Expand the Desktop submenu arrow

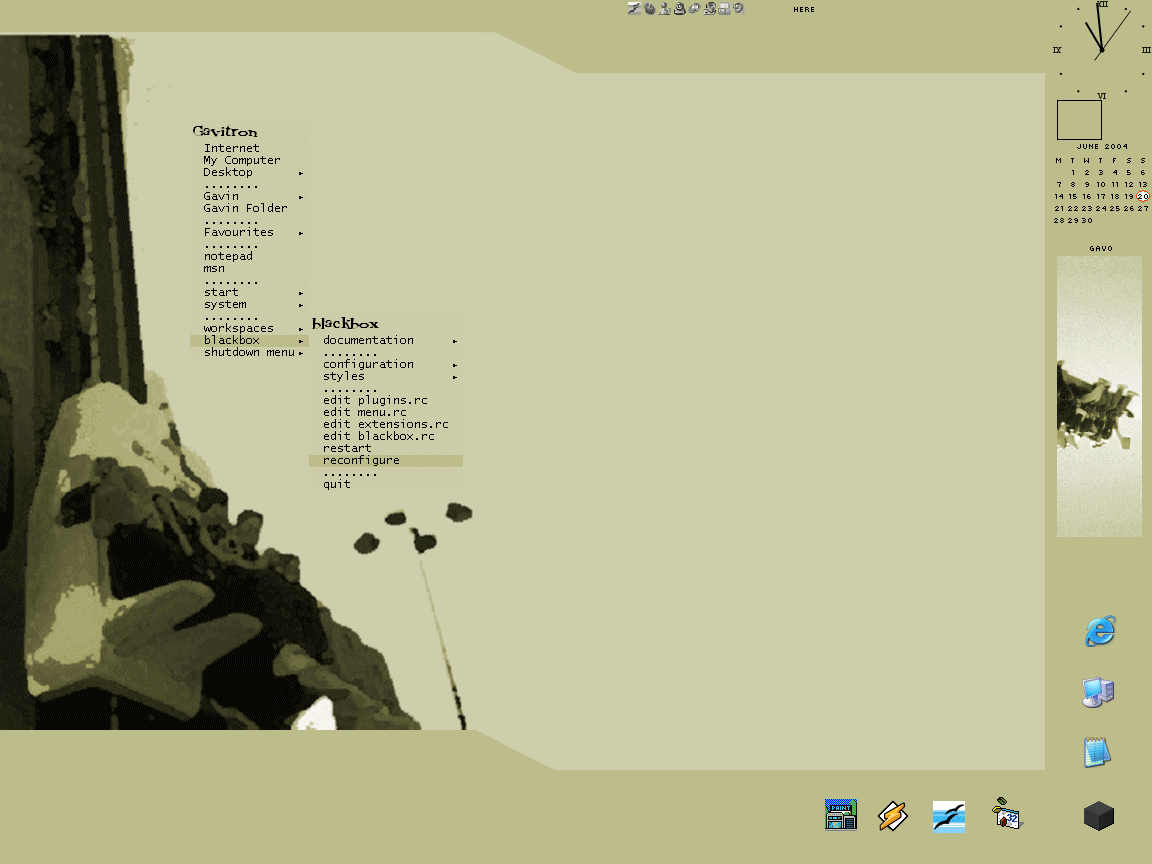[x=300, y=173]
